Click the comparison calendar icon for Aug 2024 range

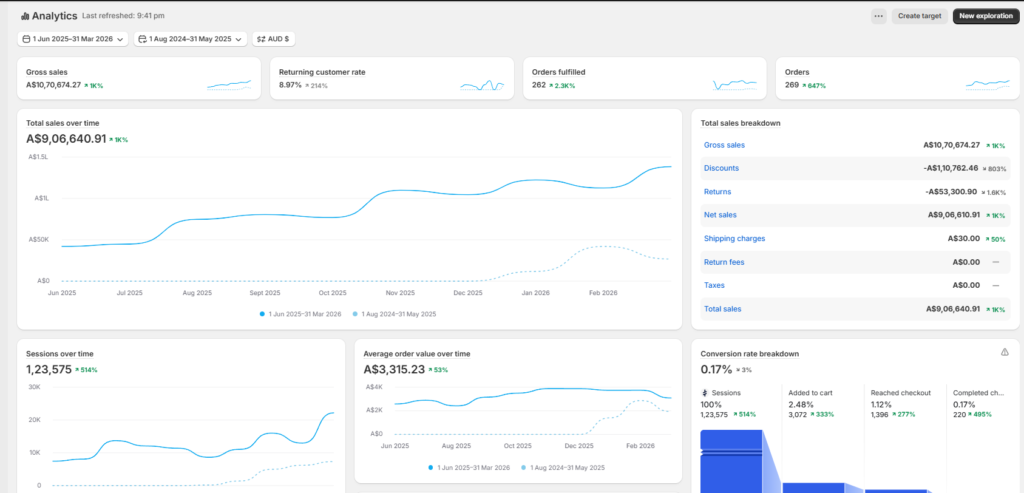(x=143, y=39)
